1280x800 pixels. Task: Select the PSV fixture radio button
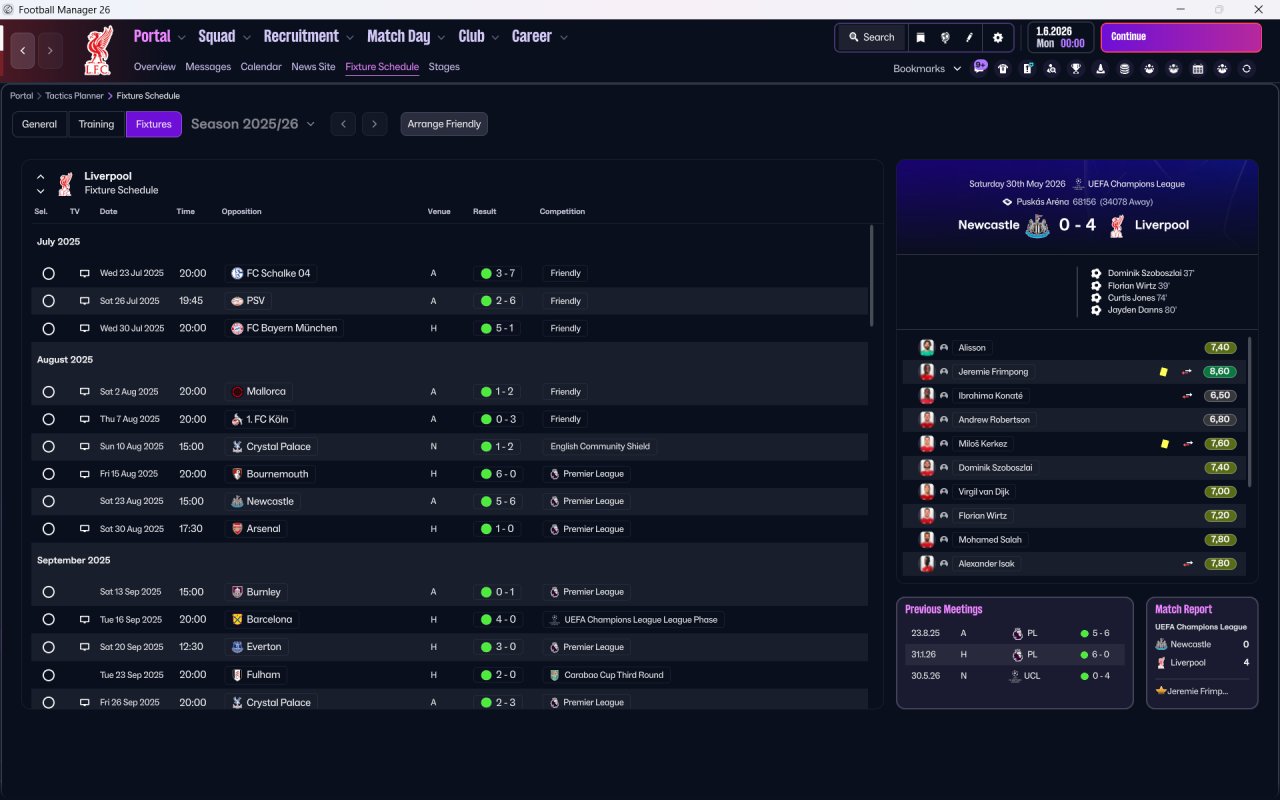pos(48,301)
